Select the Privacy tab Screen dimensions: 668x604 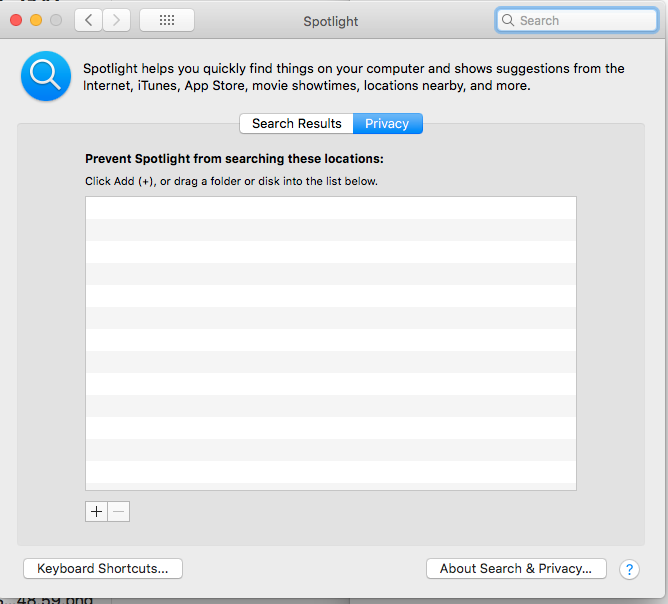388,124
